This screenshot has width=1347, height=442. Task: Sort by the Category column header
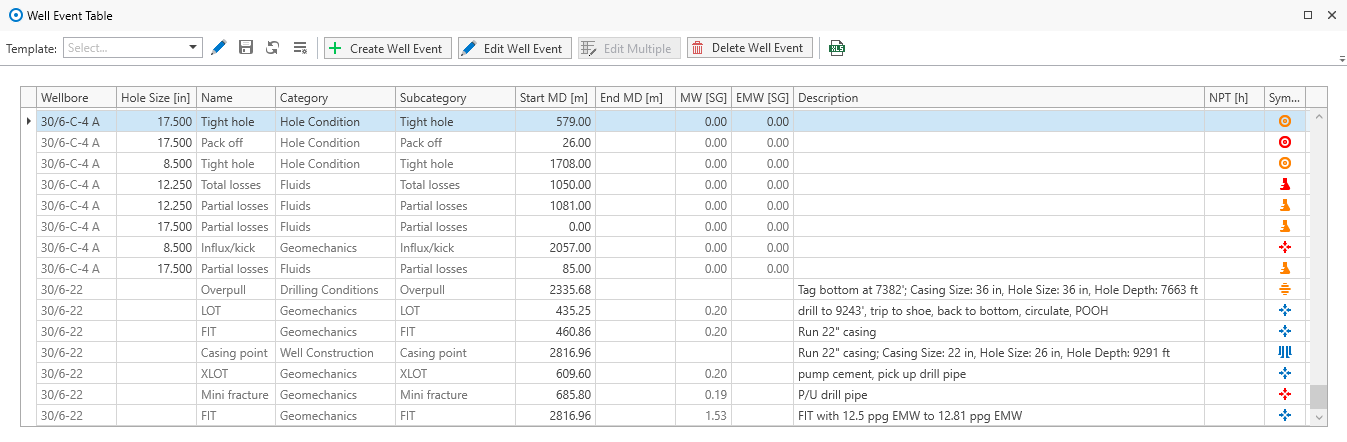coord(334,98)
